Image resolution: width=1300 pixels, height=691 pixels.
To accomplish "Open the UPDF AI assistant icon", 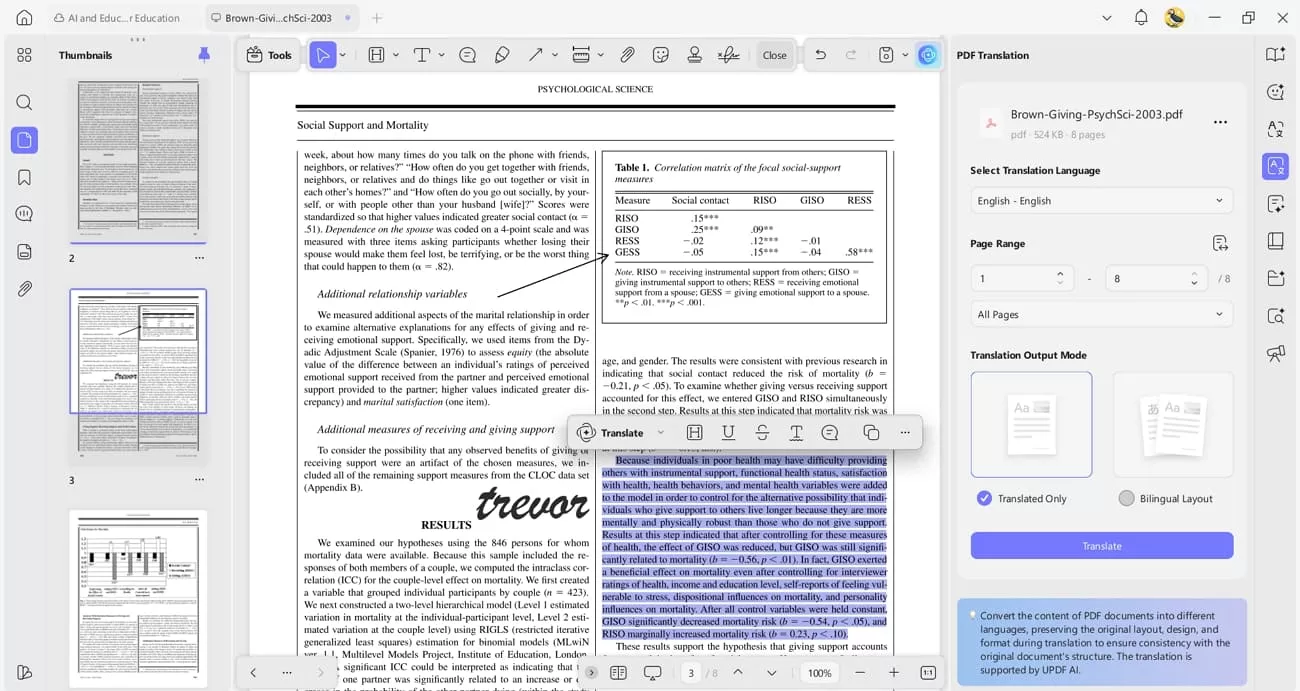I will [x=927, y=55].
